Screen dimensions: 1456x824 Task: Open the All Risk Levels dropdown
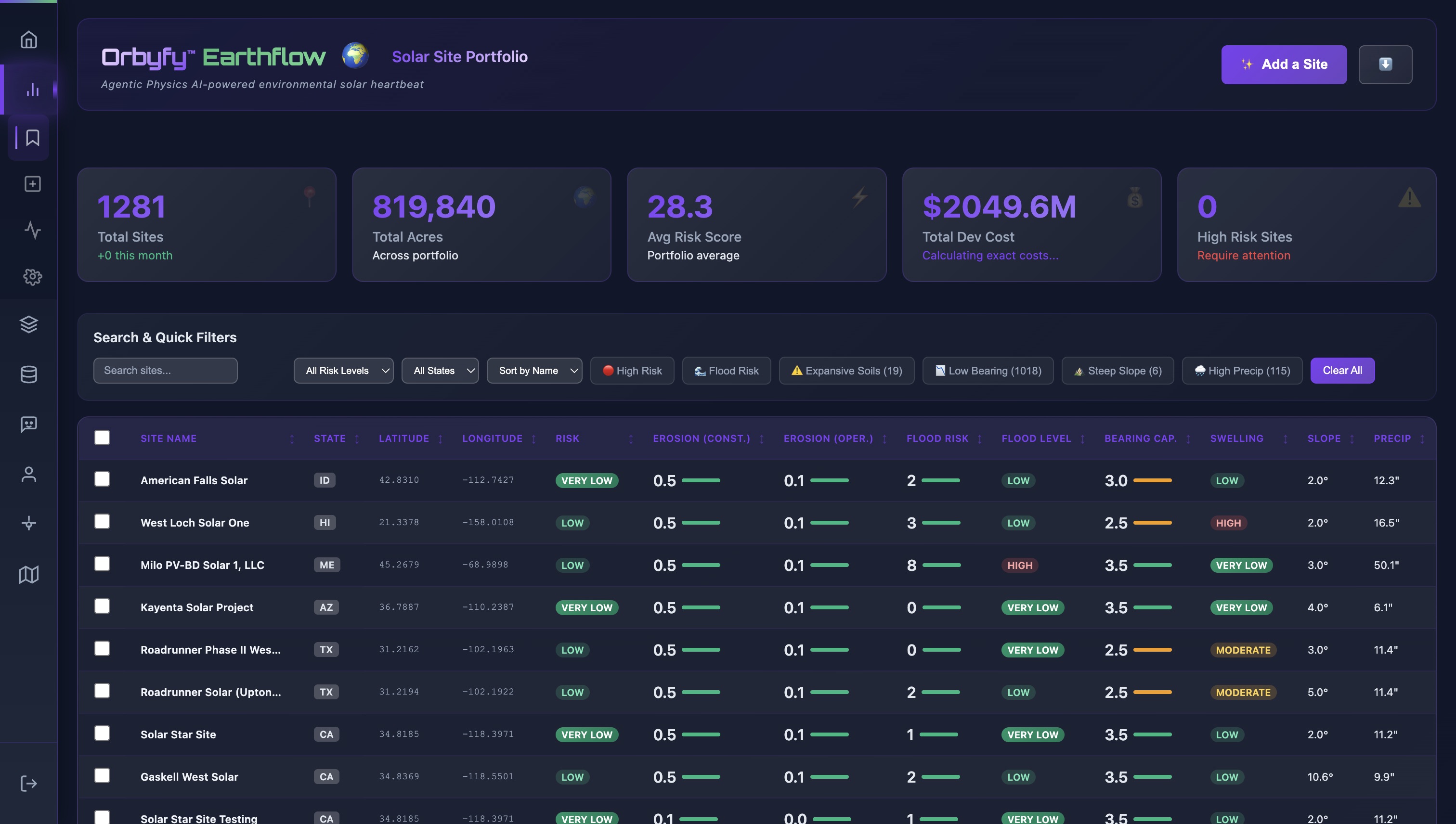coord(343,370)
